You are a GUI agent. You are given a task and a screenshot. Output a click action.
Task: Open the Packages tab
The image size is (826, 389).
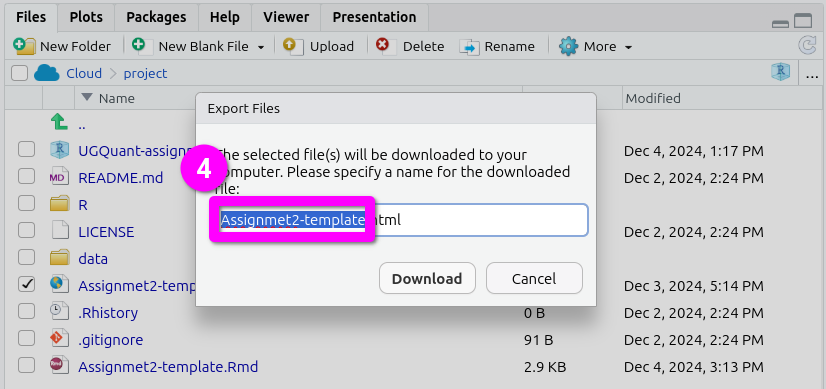point(156,17)
